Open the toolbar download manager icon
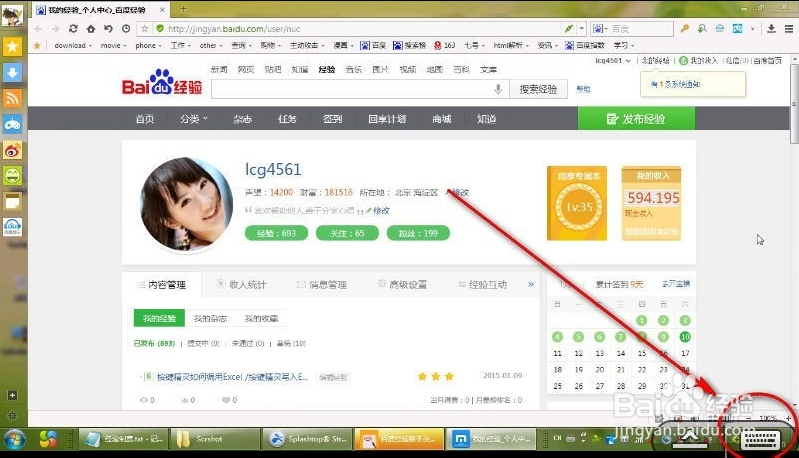The width and height of the screenshot is (799, 458). (771, 29)
